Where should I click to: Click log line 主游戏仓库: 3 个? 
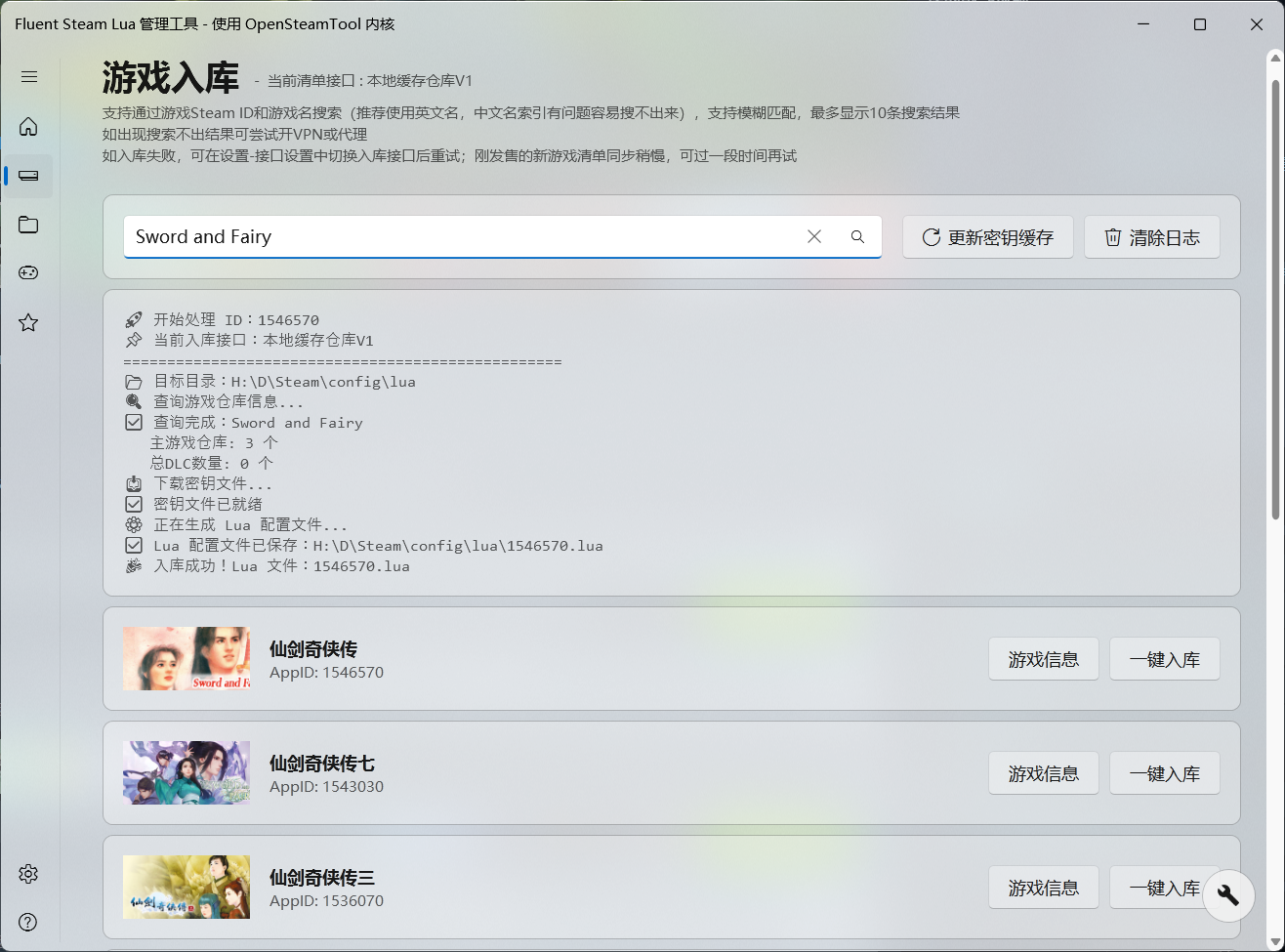[214, 443]
